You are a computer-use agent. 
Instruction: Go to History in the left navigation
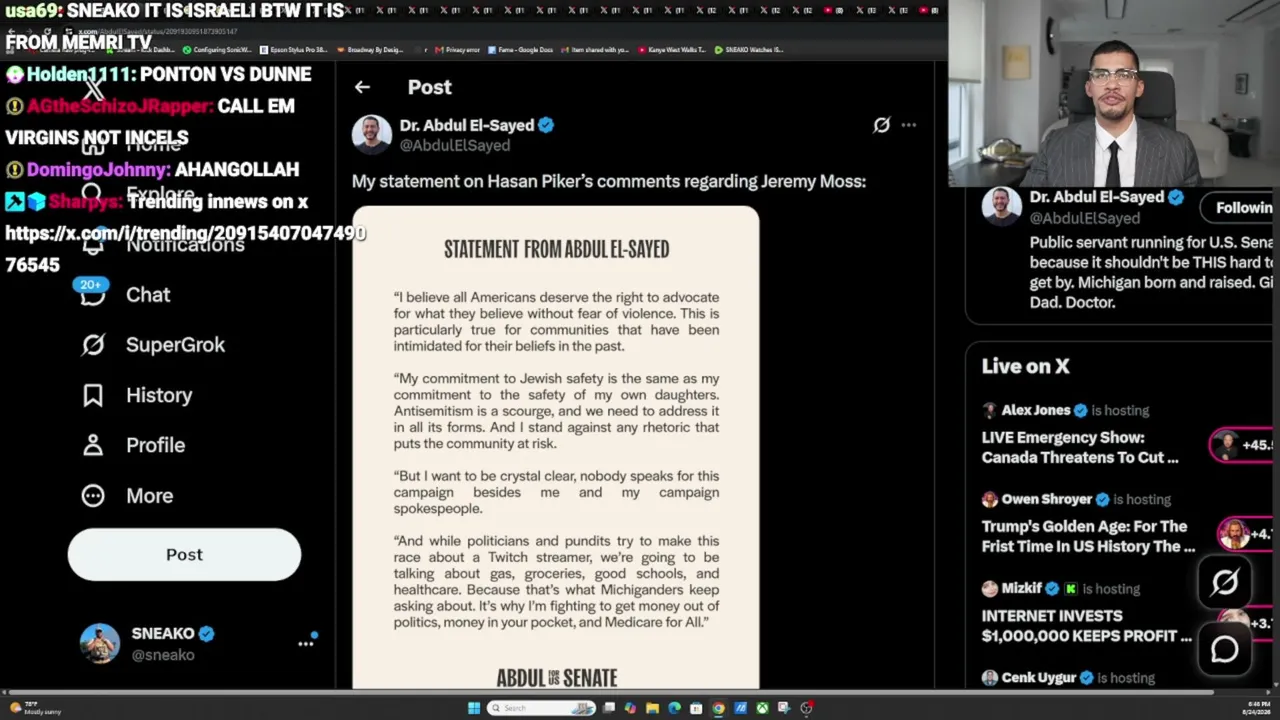tap(159, 395)
